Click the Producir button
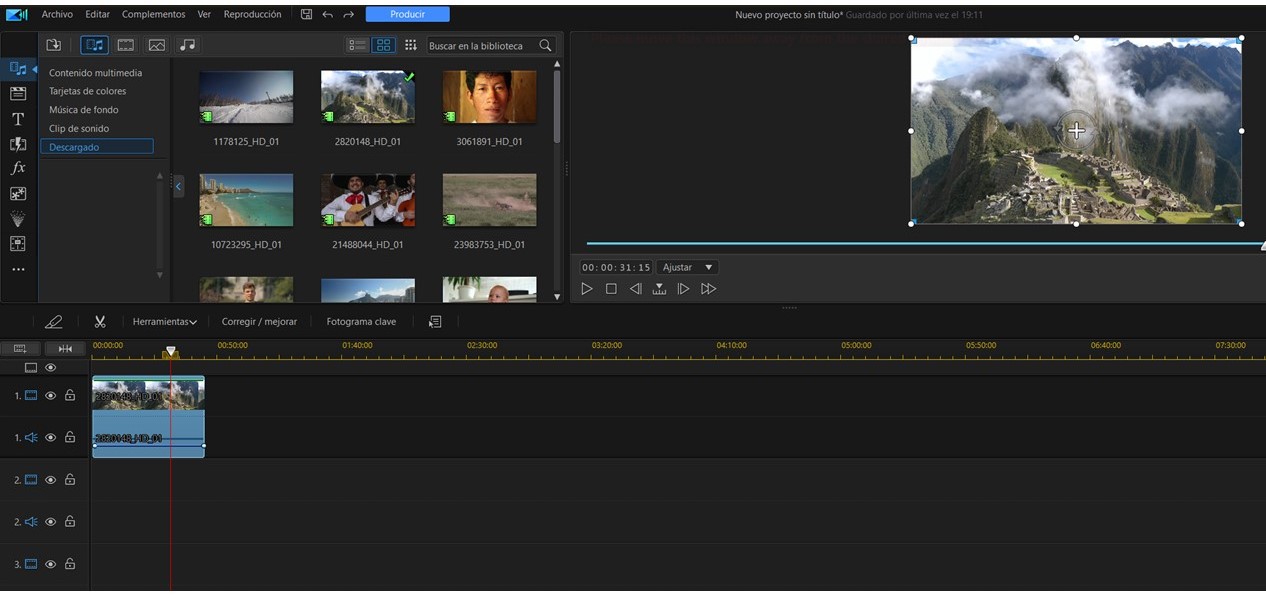Screen dimensions: 1266x598 pos(407,15)
